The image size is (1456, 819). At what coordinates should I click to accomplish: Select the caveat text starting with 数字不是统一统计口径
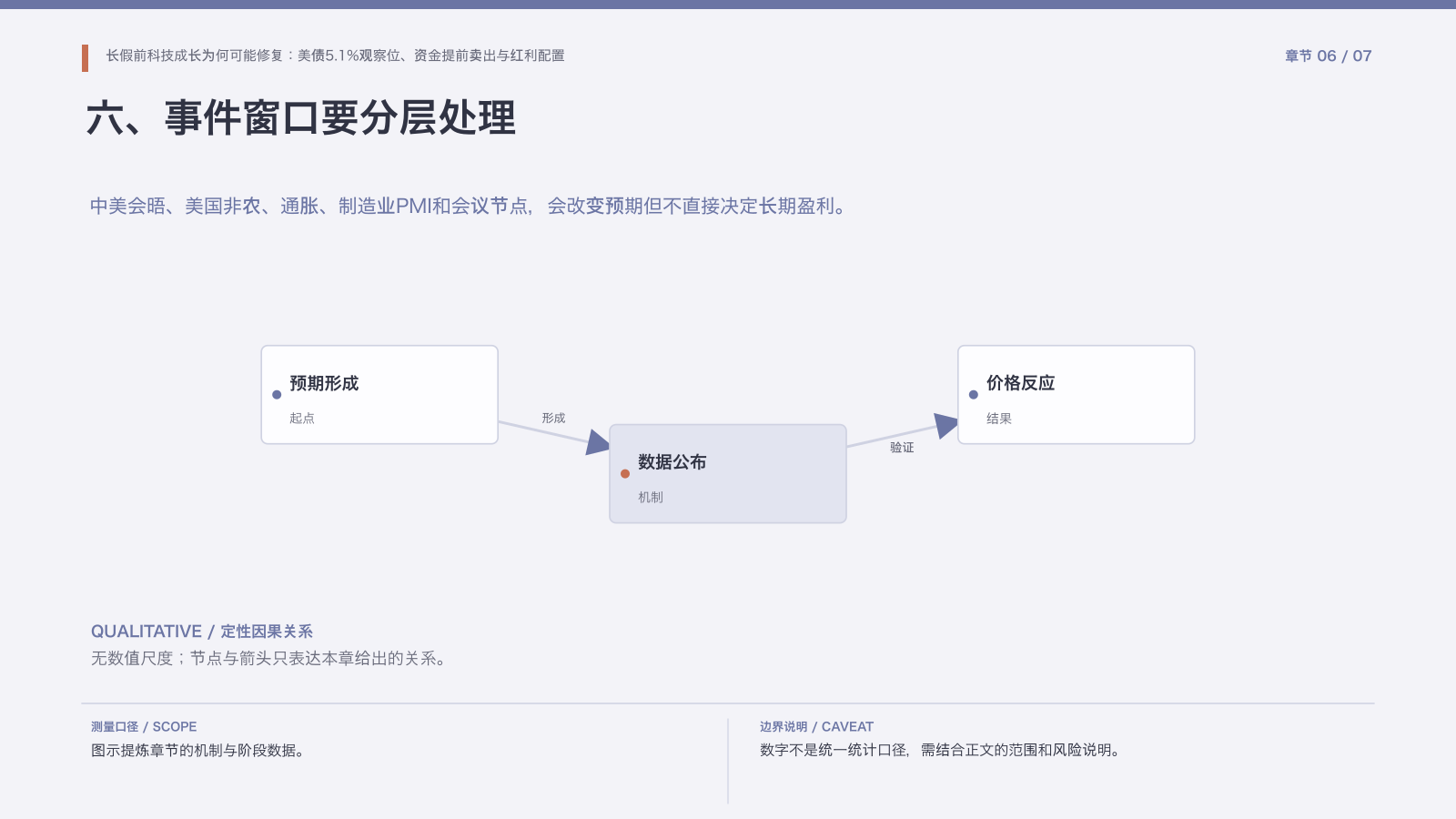pos(942,750)
